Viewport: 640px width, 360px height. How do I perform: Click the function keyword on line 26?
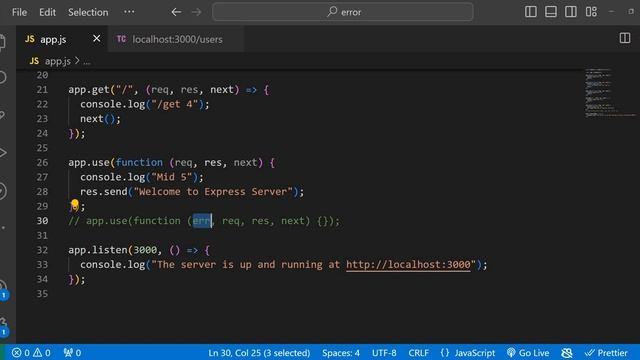click(x=139, y=162)
